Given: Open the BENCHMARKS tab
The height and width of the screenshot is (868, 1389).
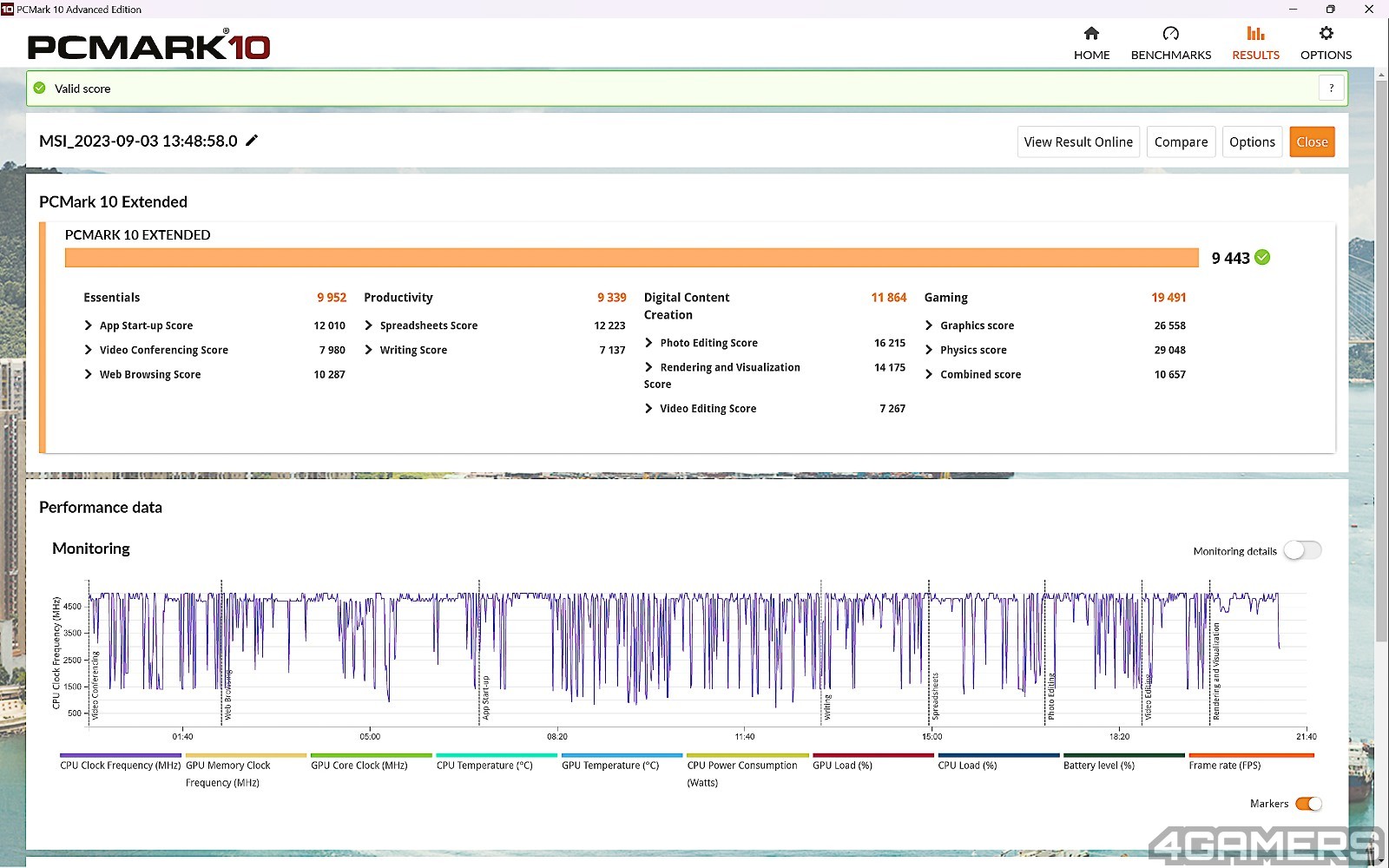Looking at the screenshot, I should pyautogui.click(x=1170, y=43).
